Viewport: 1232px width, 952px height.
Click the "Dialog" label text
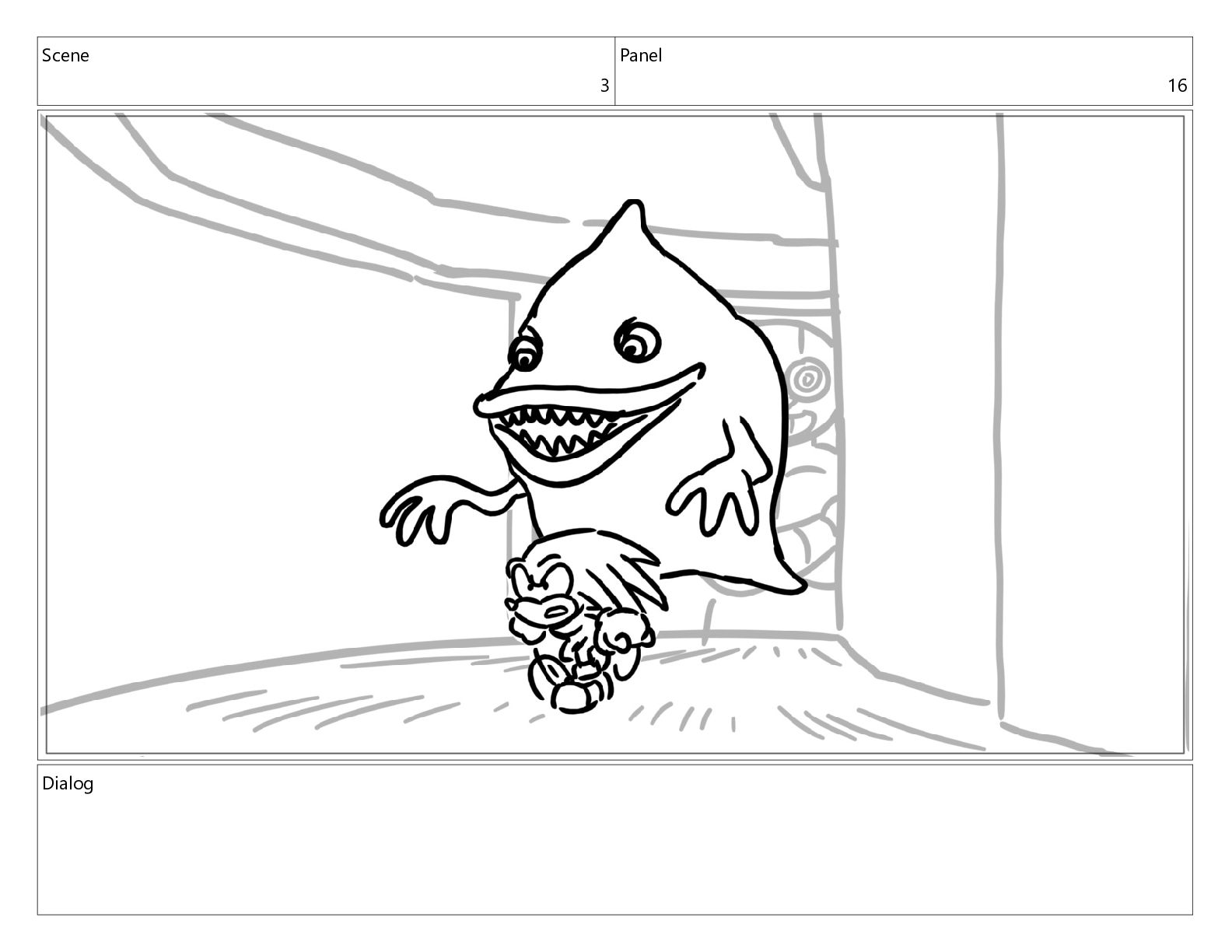pyautogui.click(x=68, y=783)
